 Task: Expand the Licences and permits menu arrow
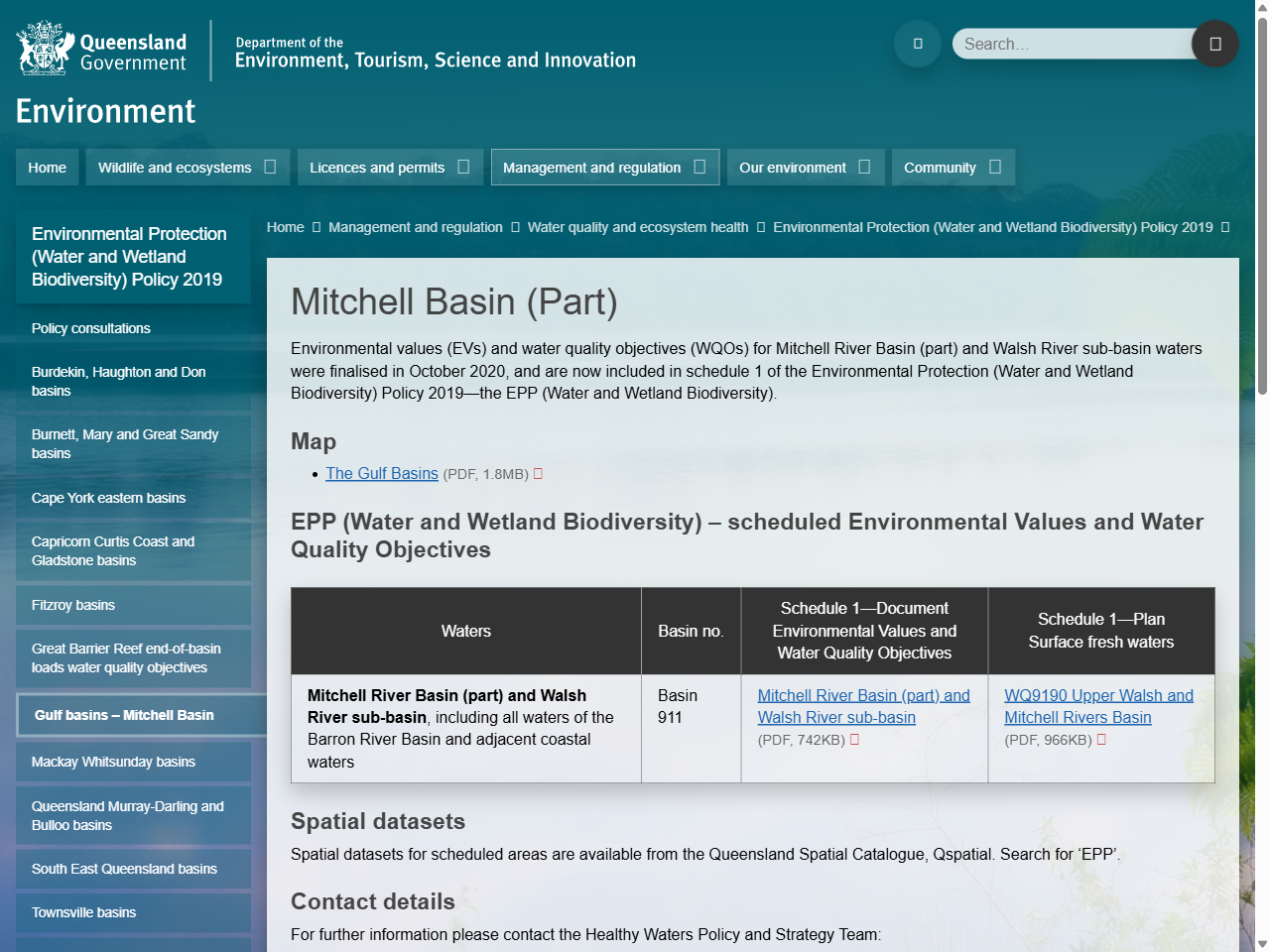[x=463, y=168]
